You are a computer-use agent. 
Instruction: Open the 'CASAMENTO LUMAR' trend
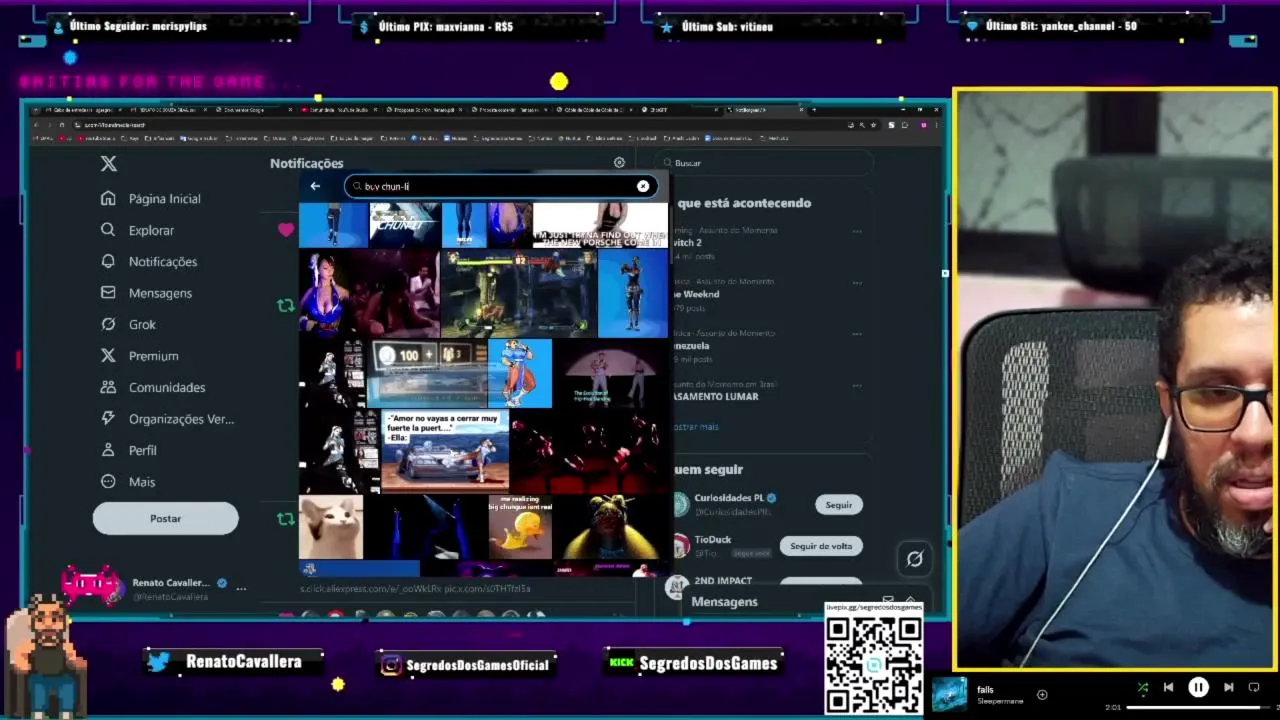(717, 396)
